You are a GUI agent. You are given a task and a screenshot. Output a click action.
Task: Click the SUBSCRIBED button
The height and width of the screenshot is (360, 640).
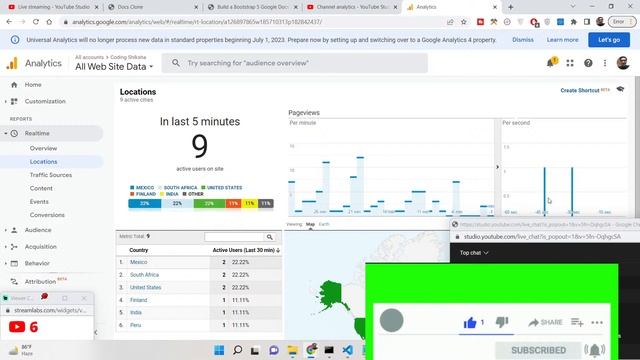click(538, 350)
